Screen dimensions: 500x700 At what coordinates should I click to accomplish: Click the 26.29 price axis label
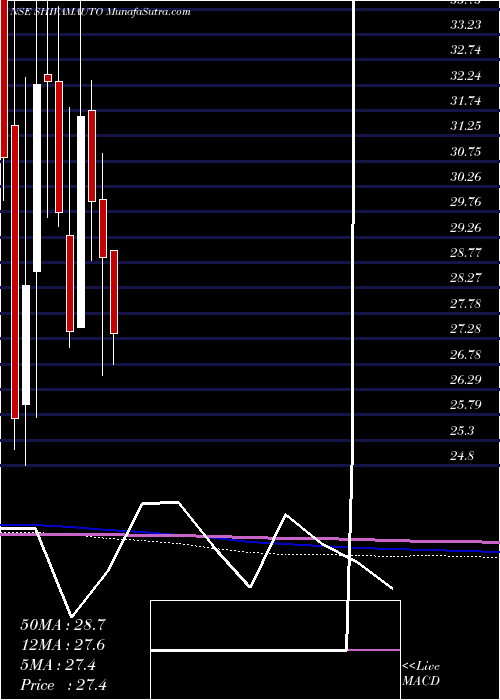click(x=465, y=380)
